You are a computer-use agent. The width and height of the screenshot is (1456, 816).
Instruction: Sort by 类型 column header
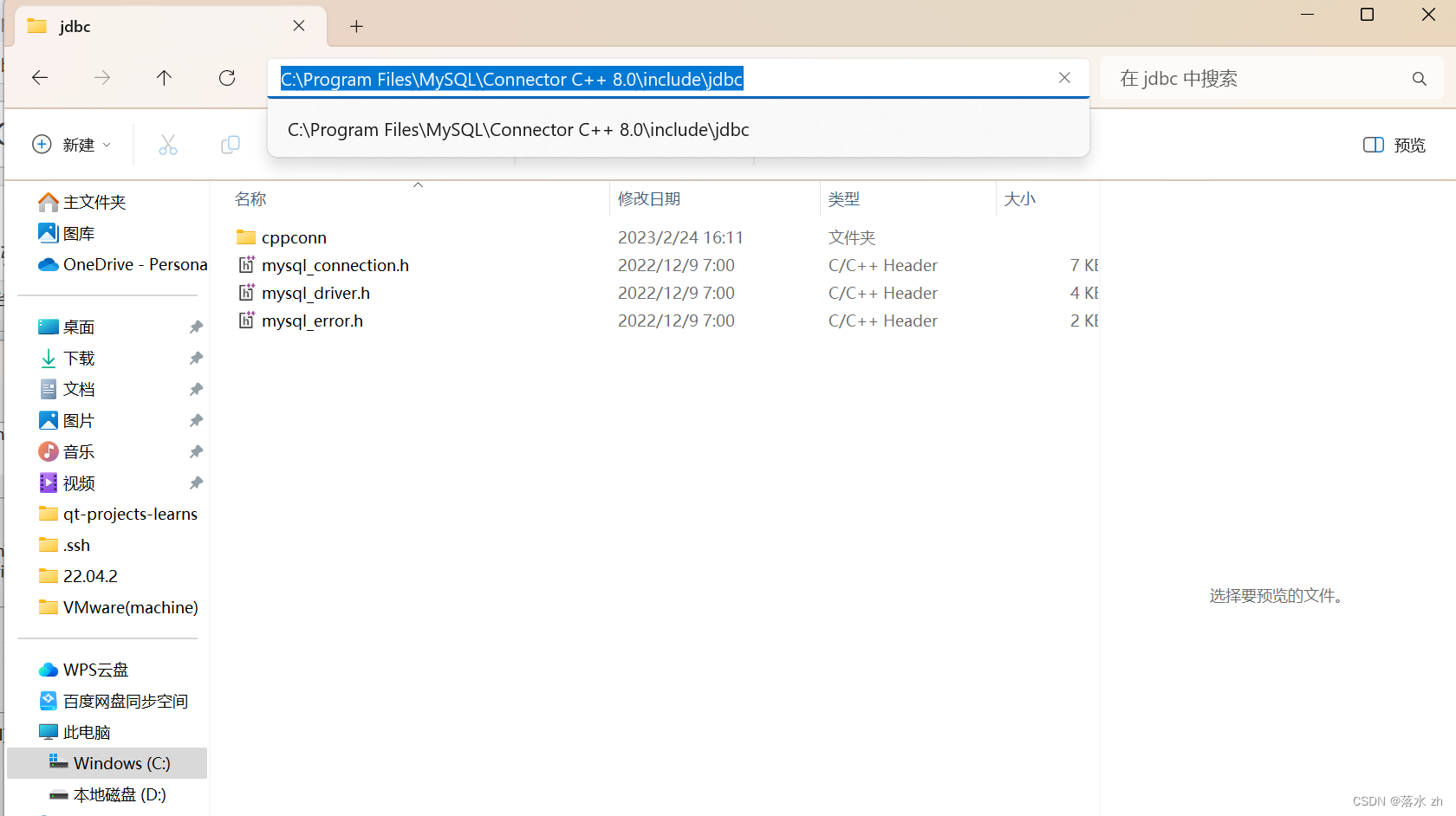844,199
